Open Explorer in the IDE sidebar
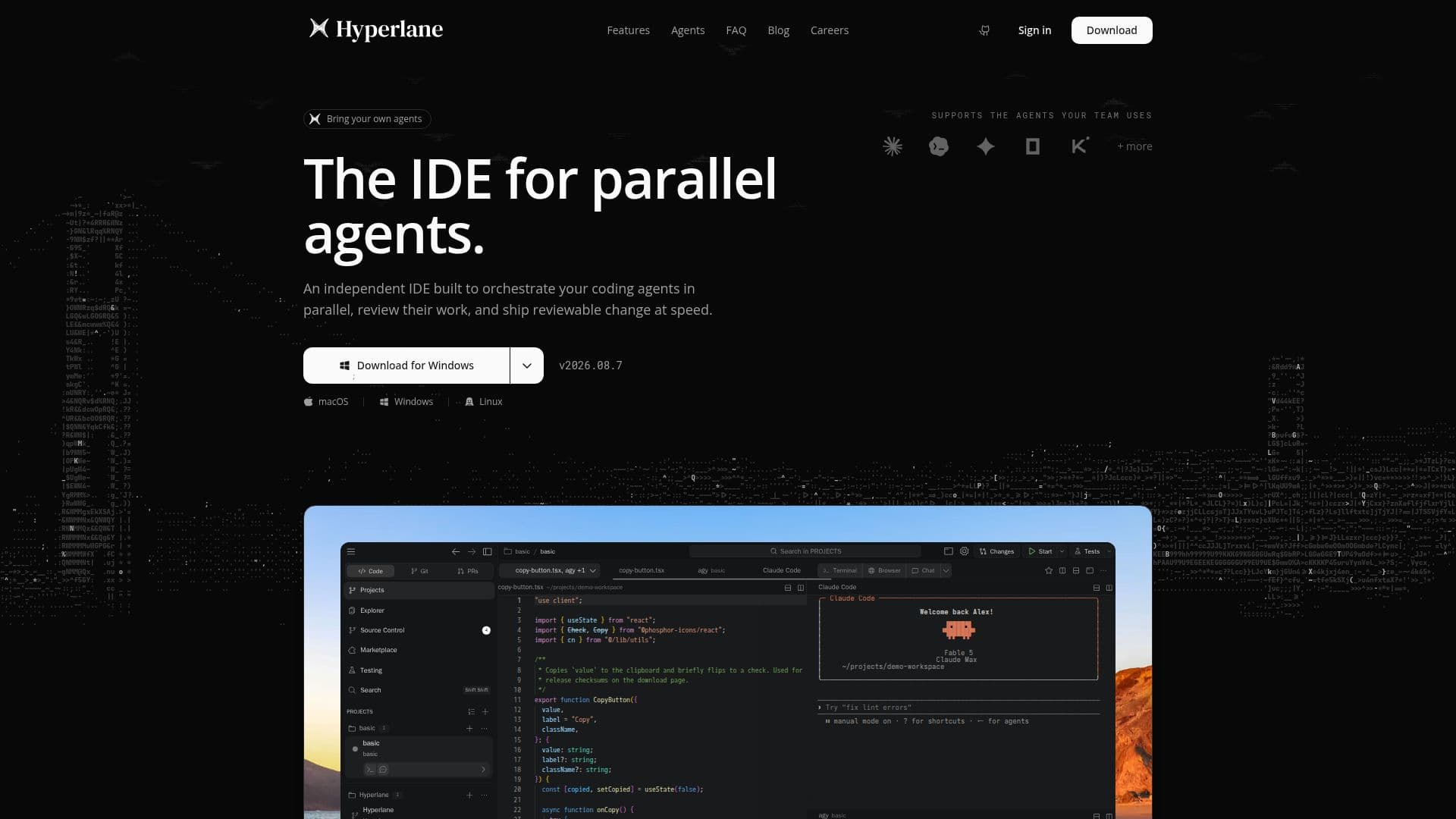This screenshot has height=819, width=1456. [x=419, y=610]
